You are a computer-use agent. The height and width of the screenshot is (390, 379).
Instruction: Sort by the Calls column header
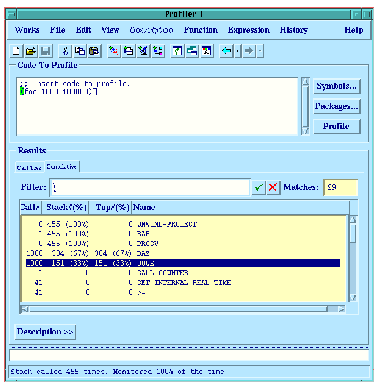(30, 207)
